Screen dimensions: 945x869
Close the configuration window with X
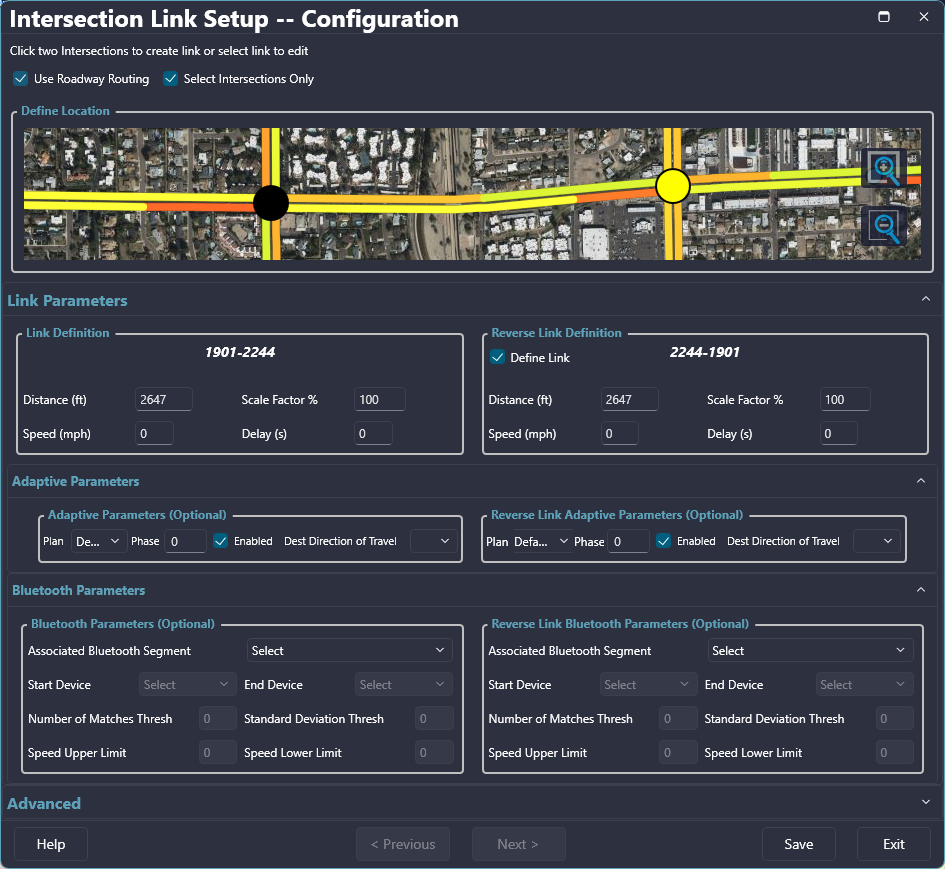tap(924, 17)
